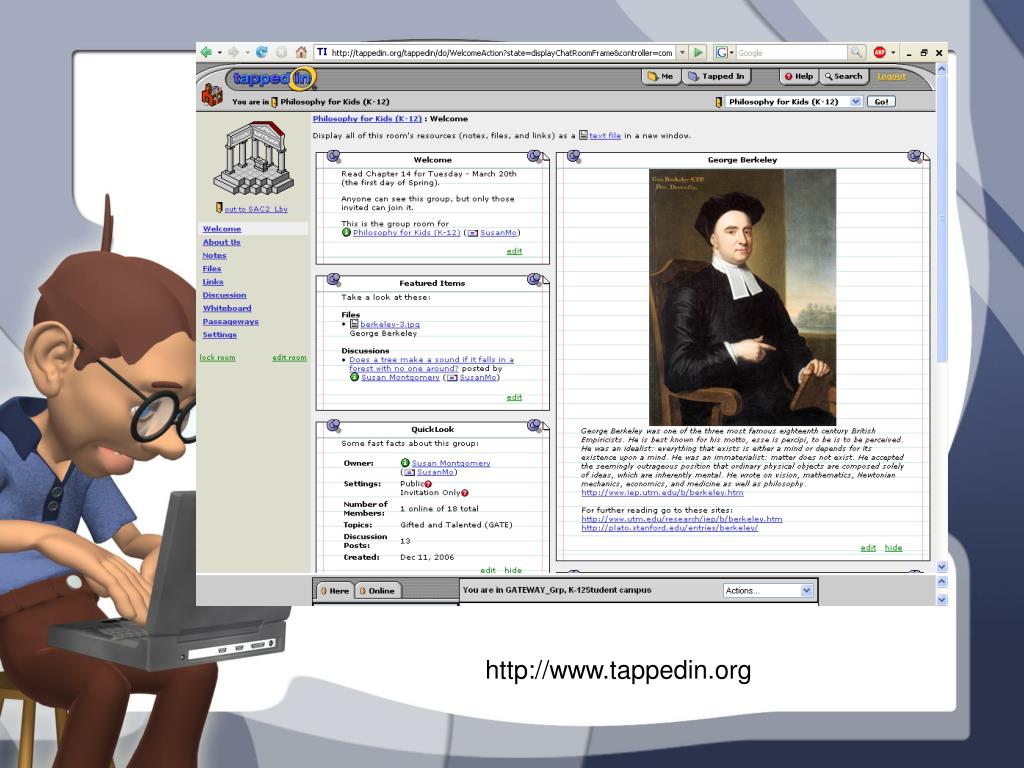Expand the Philosophy for Kids room dropdown

click(856, 102)
